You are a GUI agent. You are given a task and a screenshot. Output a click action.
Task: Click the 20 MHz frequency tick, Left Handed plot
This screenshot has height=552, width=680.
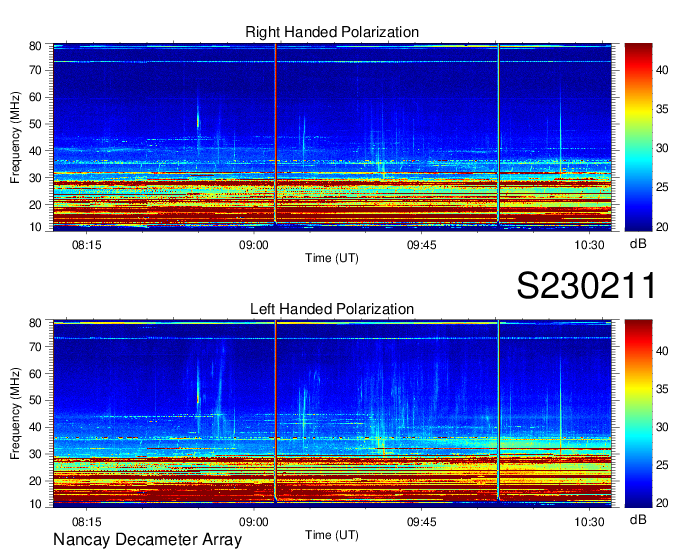35,481
